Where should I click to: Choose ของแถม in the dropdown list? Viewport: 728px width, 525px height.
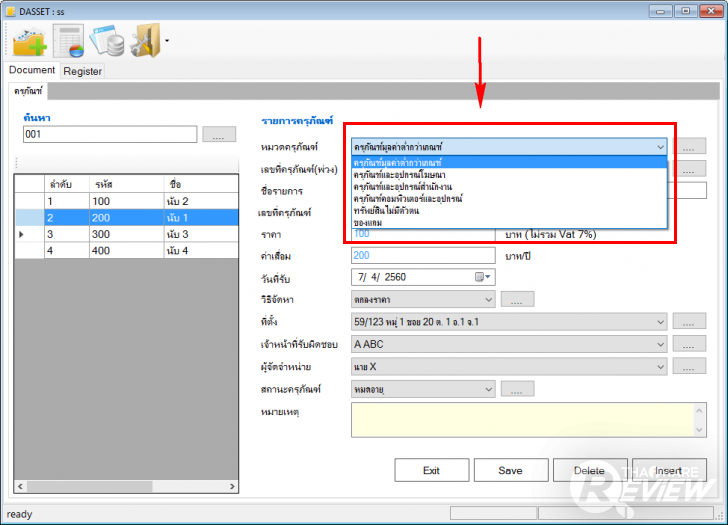click(x=509, y=222)
